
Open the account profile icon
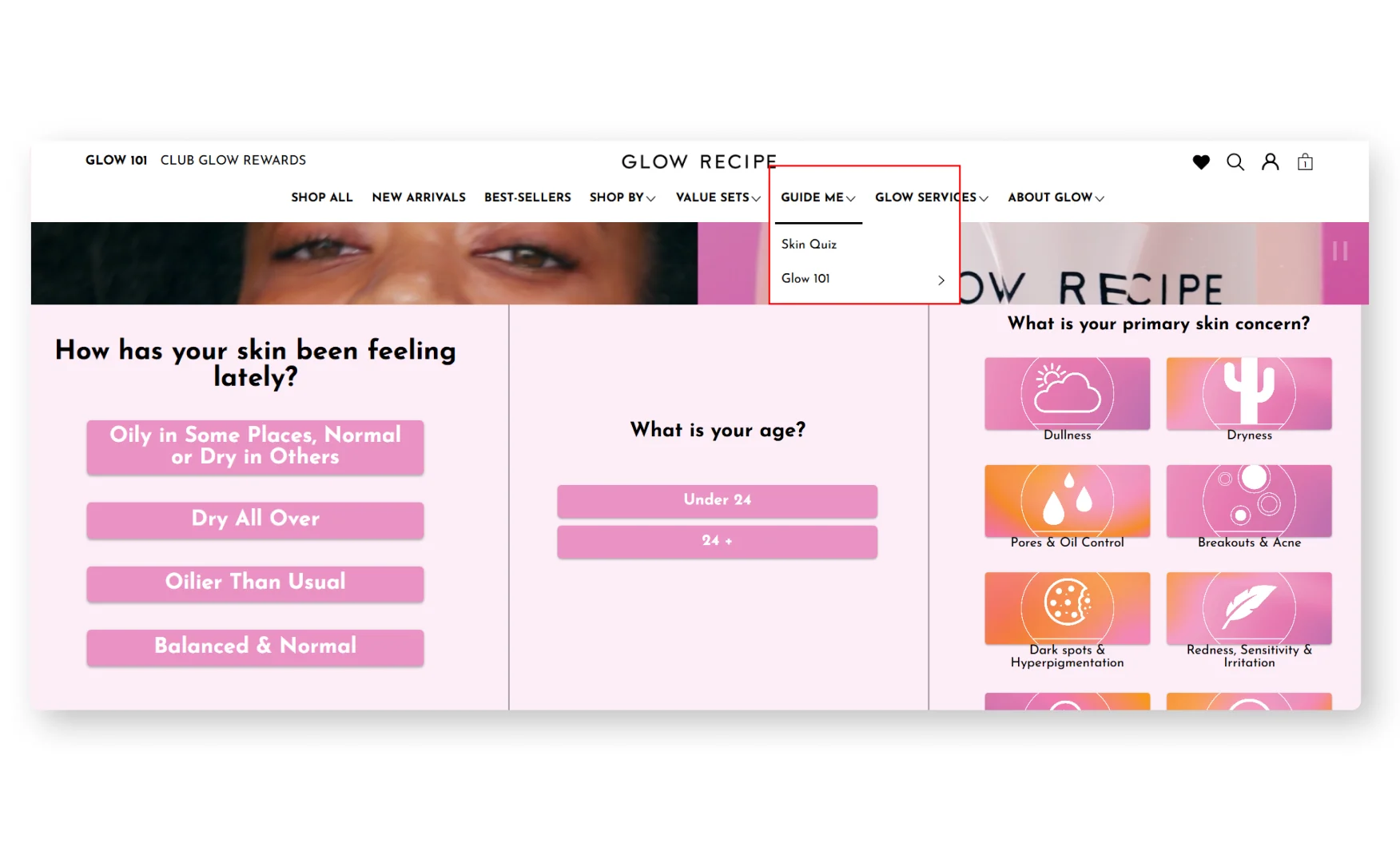coord(1270,162)
